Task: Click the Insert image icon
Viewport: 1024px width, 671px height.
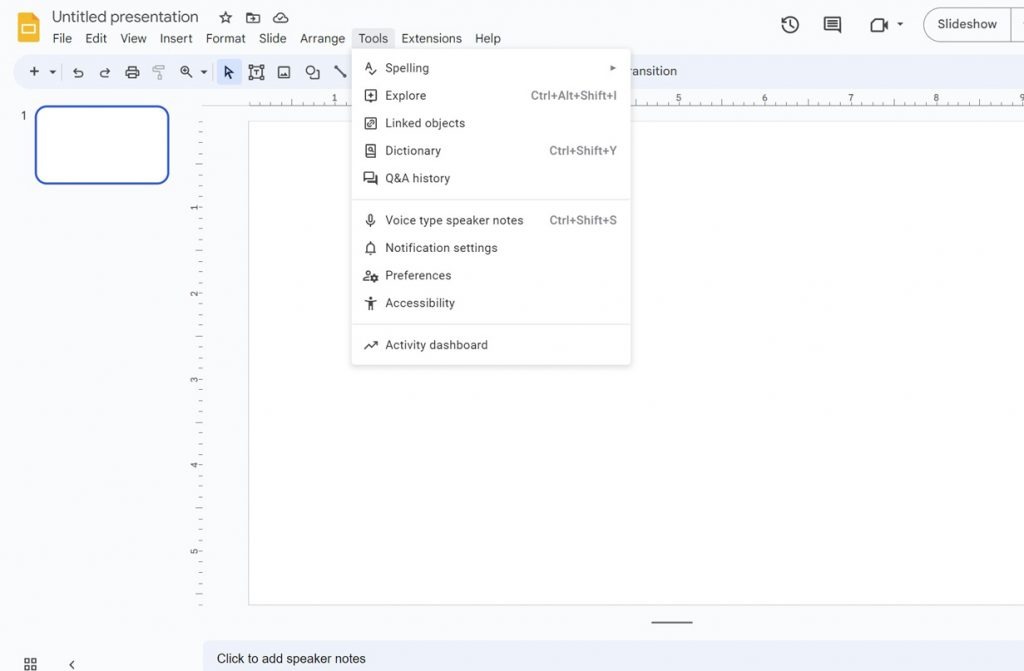Action: tap(283, 71)
